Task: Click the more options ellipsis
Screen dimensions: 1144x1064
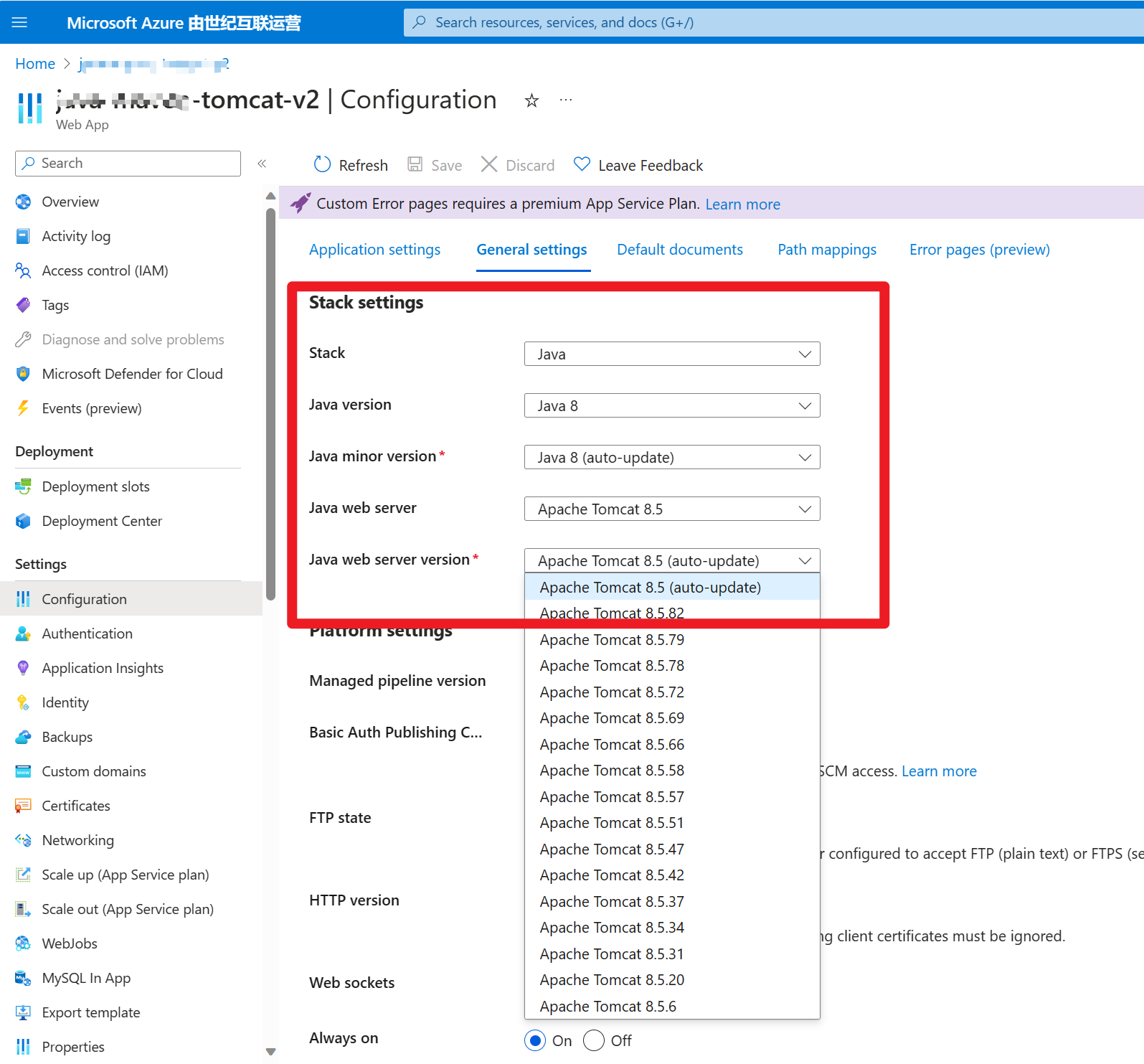Action: (566, 100)
